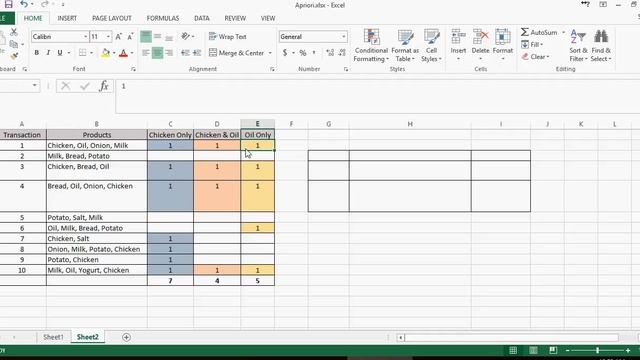Click the Font dialog launcher arrow

[x=133, y=69]
